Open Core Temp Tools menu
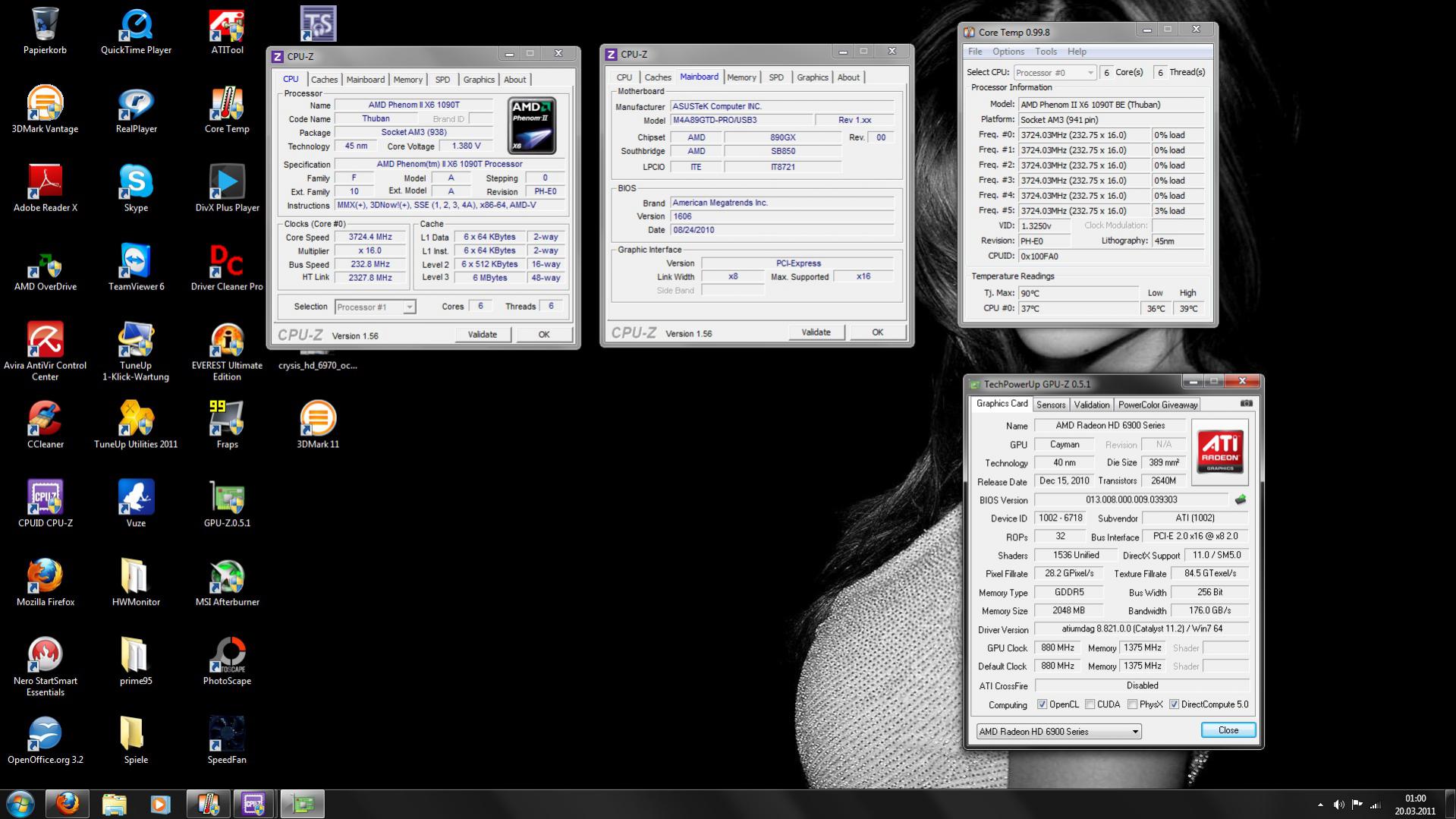Screen dimensions: 1456x819 1046,52
